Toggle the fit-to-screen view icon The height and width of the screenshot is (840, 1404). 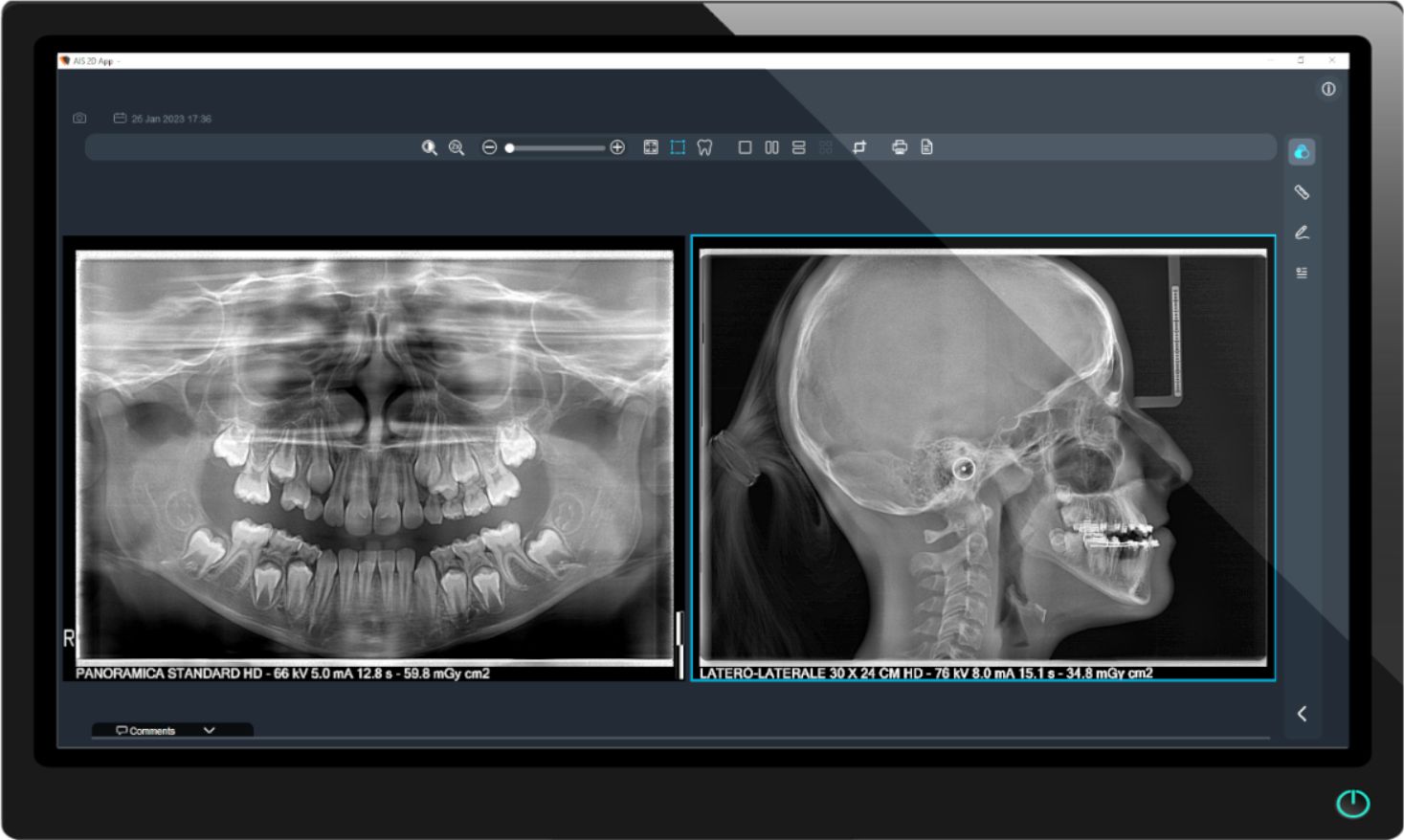(x=651, y=147)
